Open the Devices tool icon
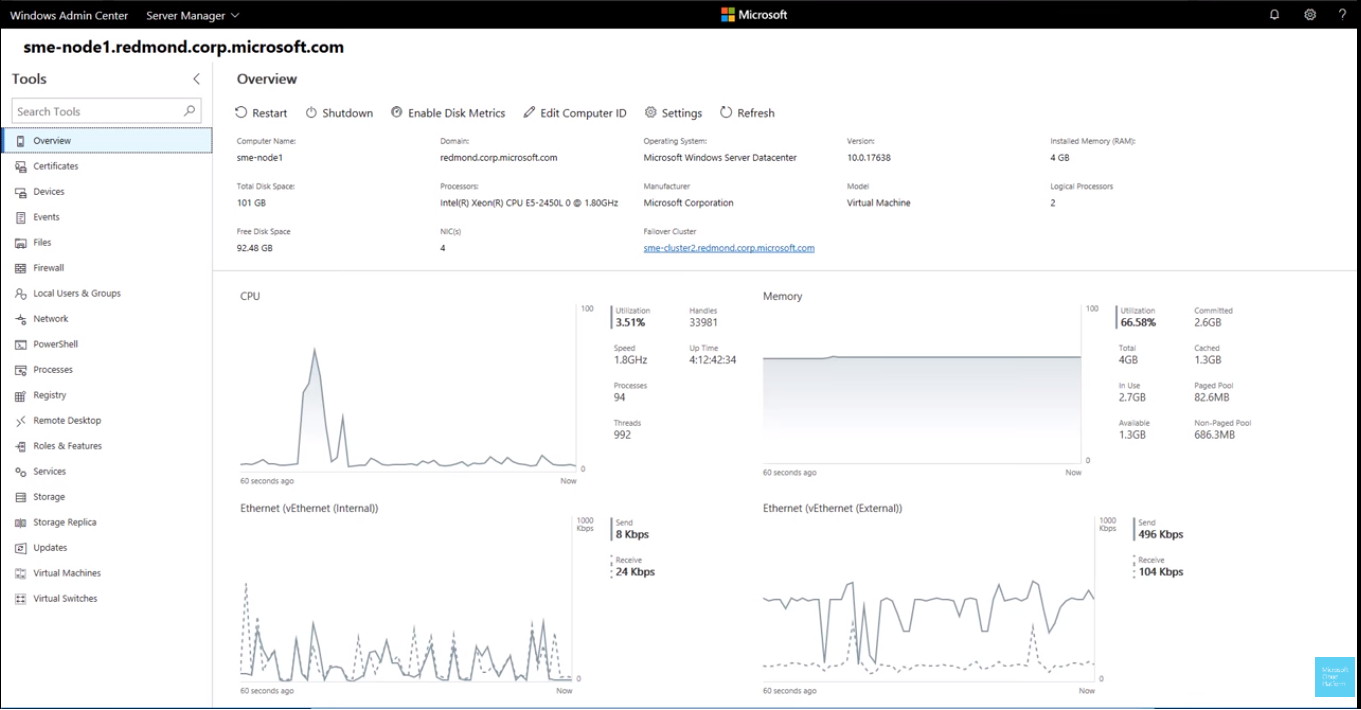The width and height of the screenshot is (1361, 710). (x=21, y=192)
